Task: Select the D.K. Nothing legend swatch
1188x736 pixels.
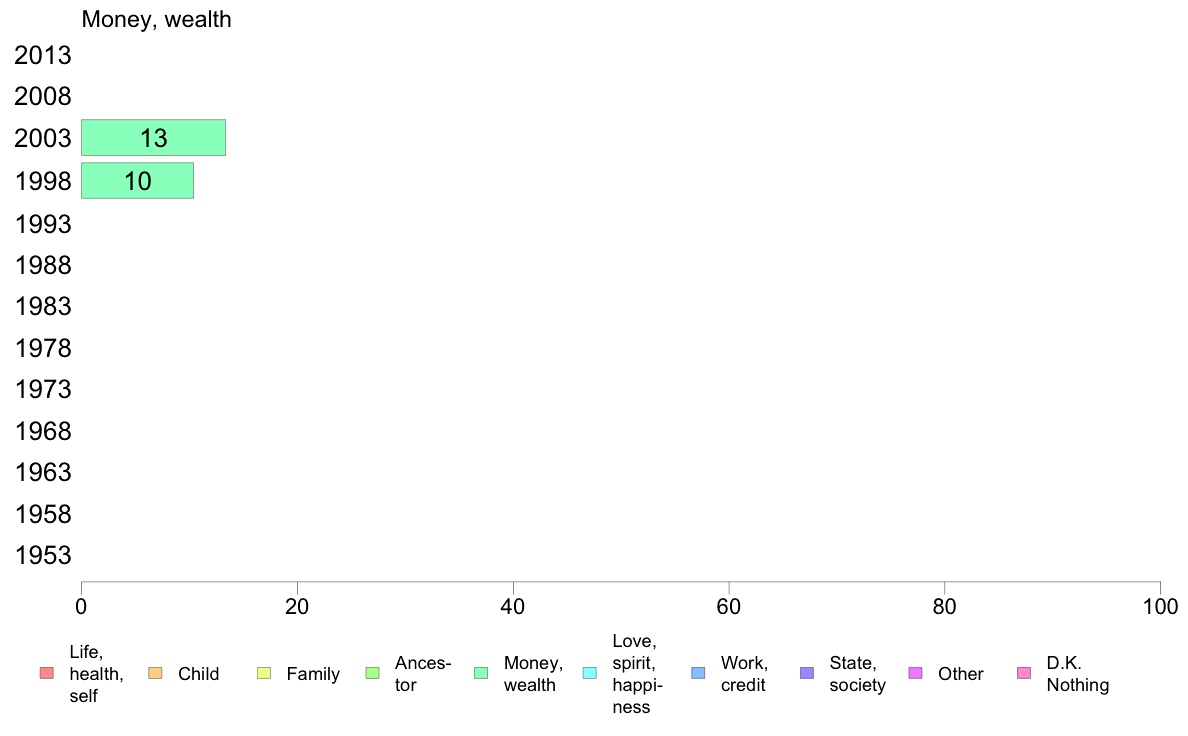Action: (1024, 673)
